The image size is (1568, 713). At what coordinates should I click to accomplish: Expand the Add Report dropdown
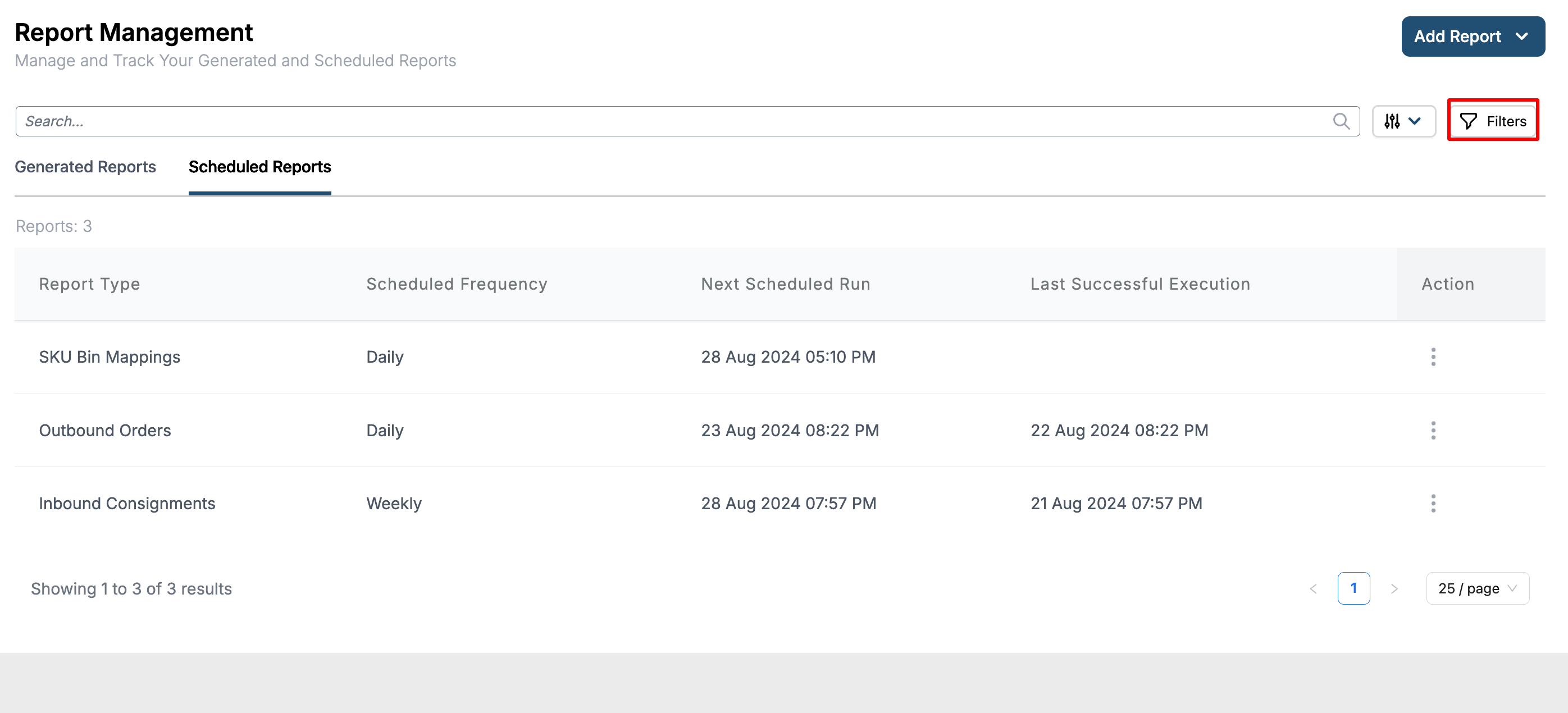1473,36
